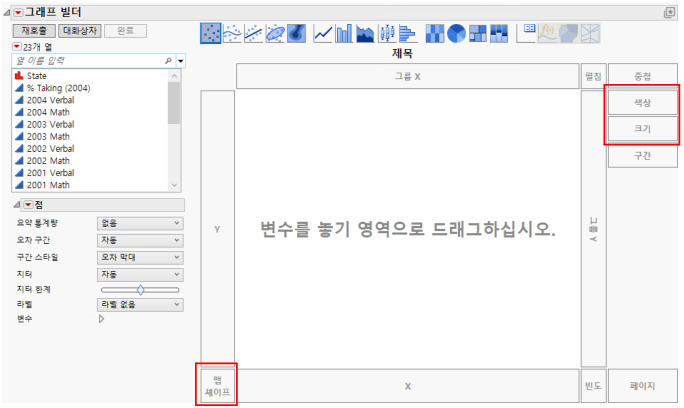Collapse the 점 section gray triangle
The width and height of the screenshot is (684, 408).
[17, 204]
